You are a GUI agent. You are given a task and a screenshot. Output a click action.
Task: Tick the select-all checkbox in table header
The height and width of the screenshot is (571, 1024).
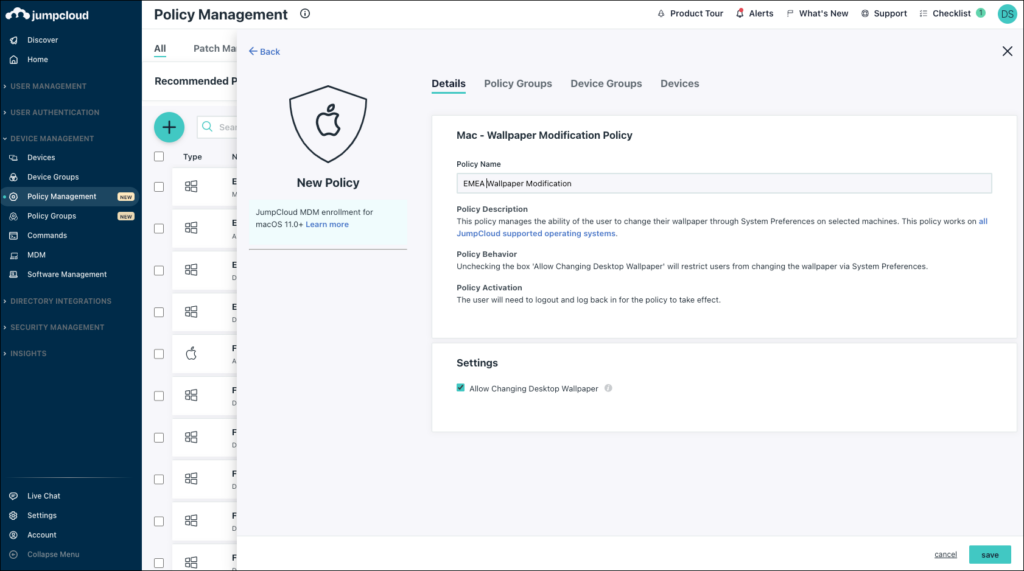[x=159, y=157]
